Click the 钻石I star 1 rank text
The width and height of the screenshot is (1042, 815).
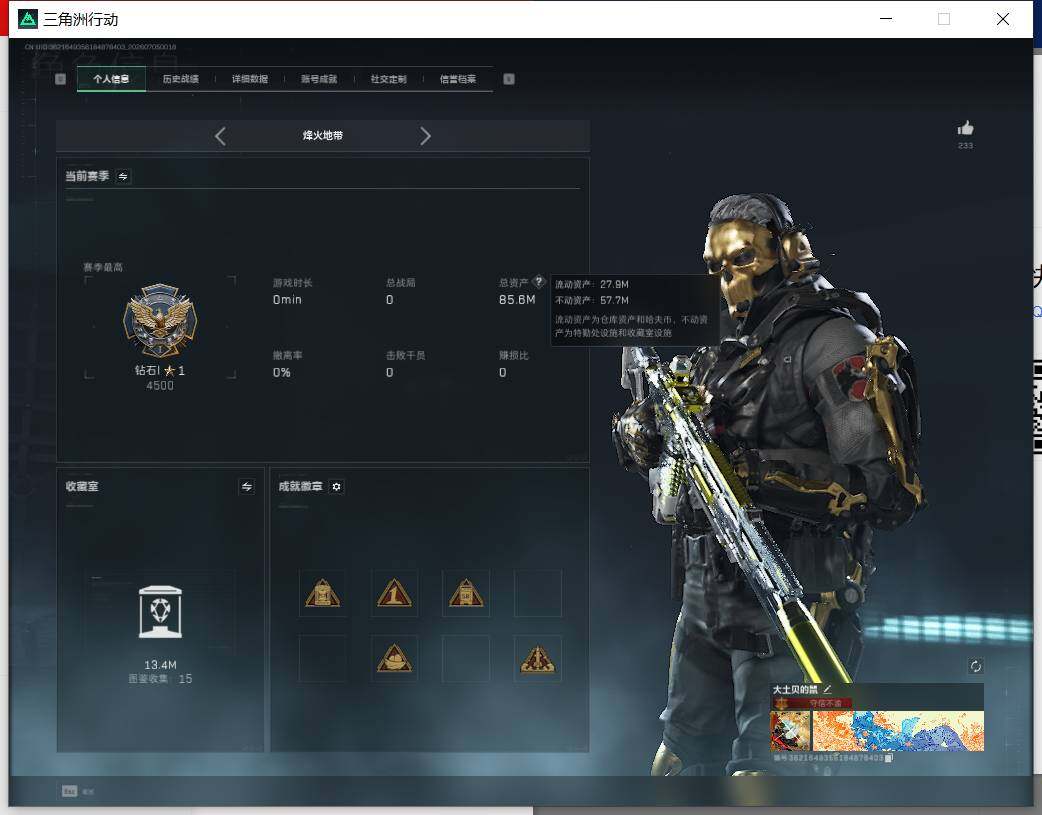click(x=160, y=370)
